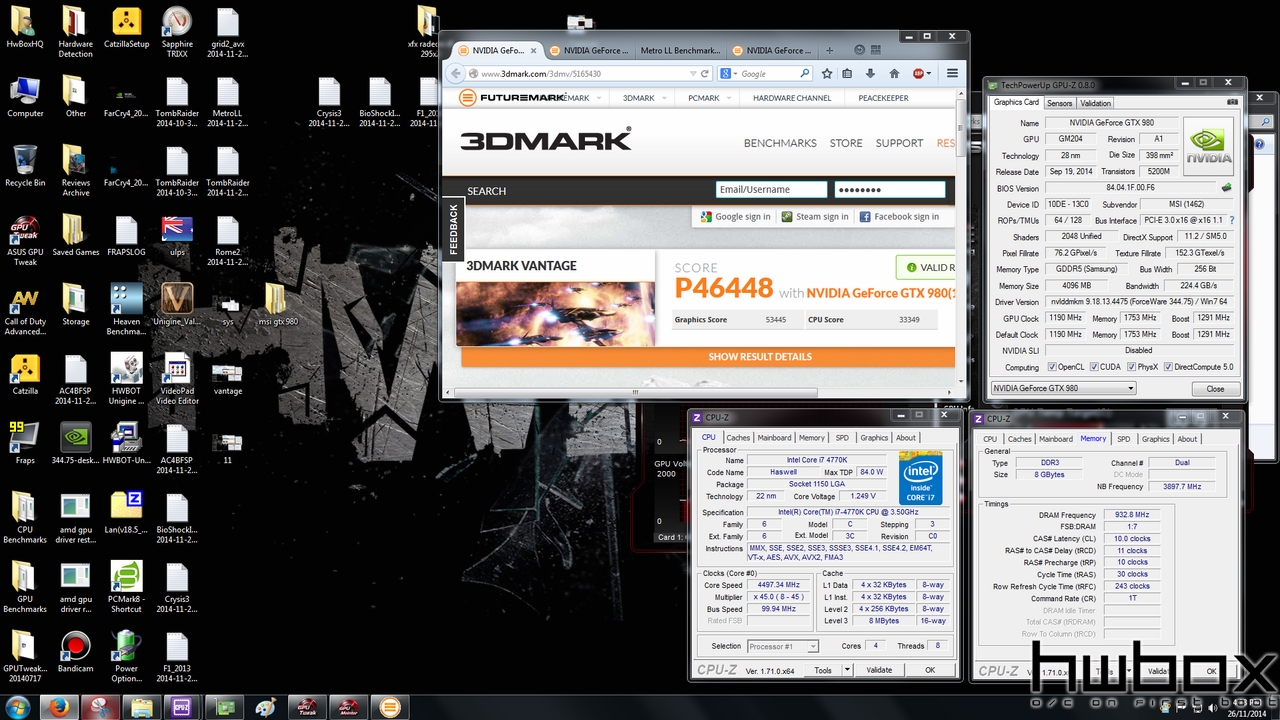Toggle the PhysX checkbox in GPU-Z

click(x=1130, y=367)
